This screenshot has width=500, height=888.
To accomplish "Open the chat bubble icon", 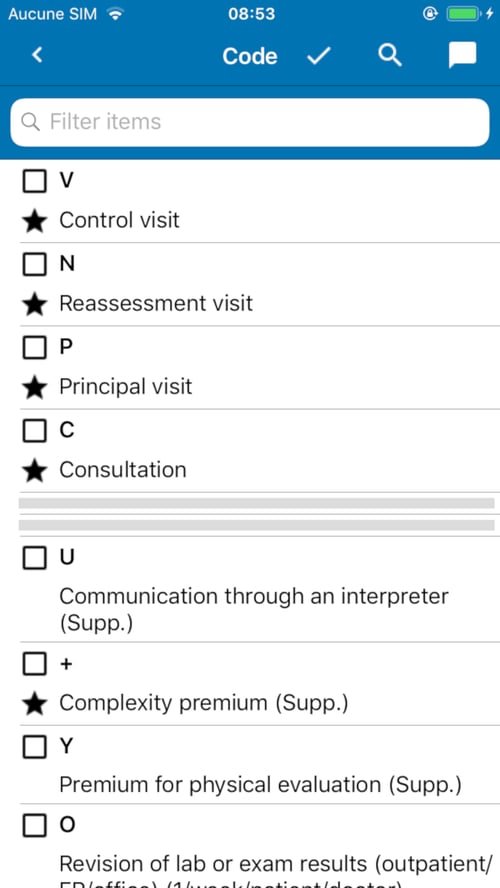I will click(463, 56).
